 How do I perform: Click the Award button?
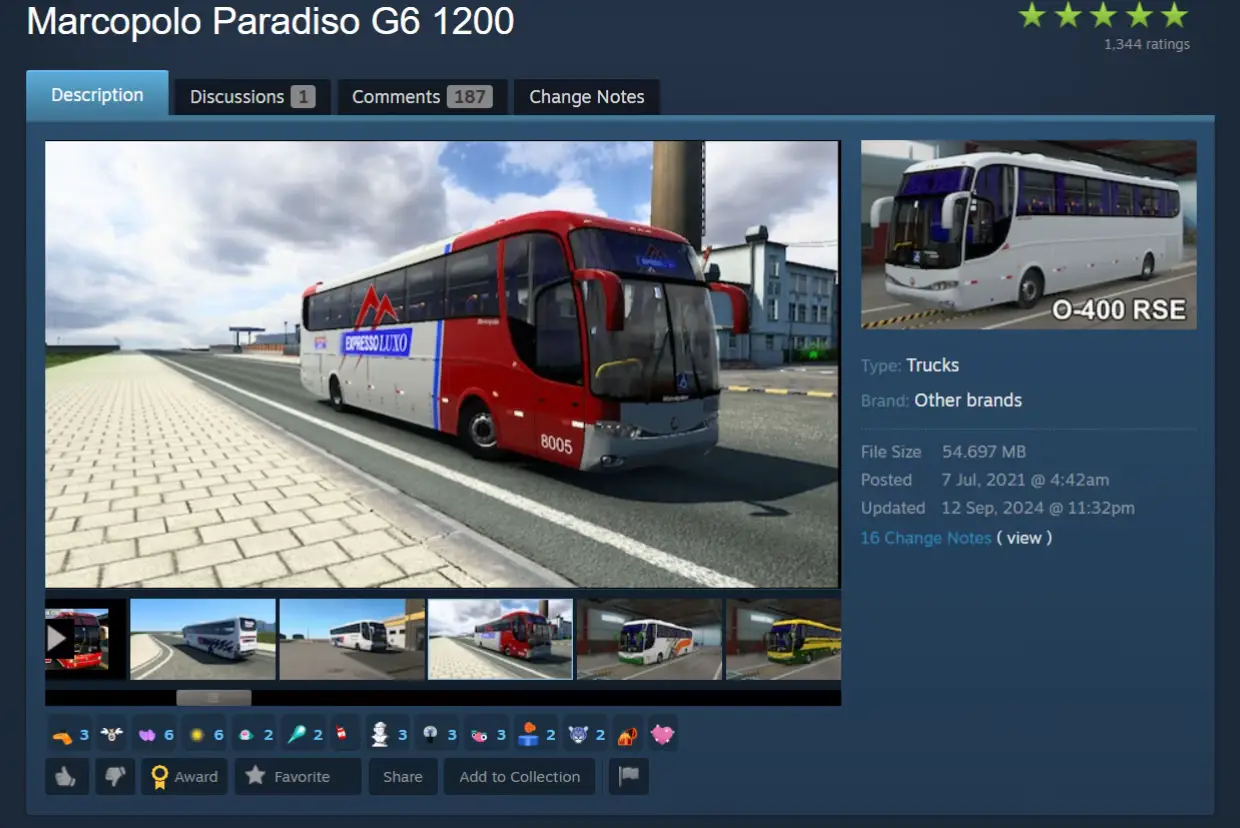pyautogui.click(x=185, y=777)
